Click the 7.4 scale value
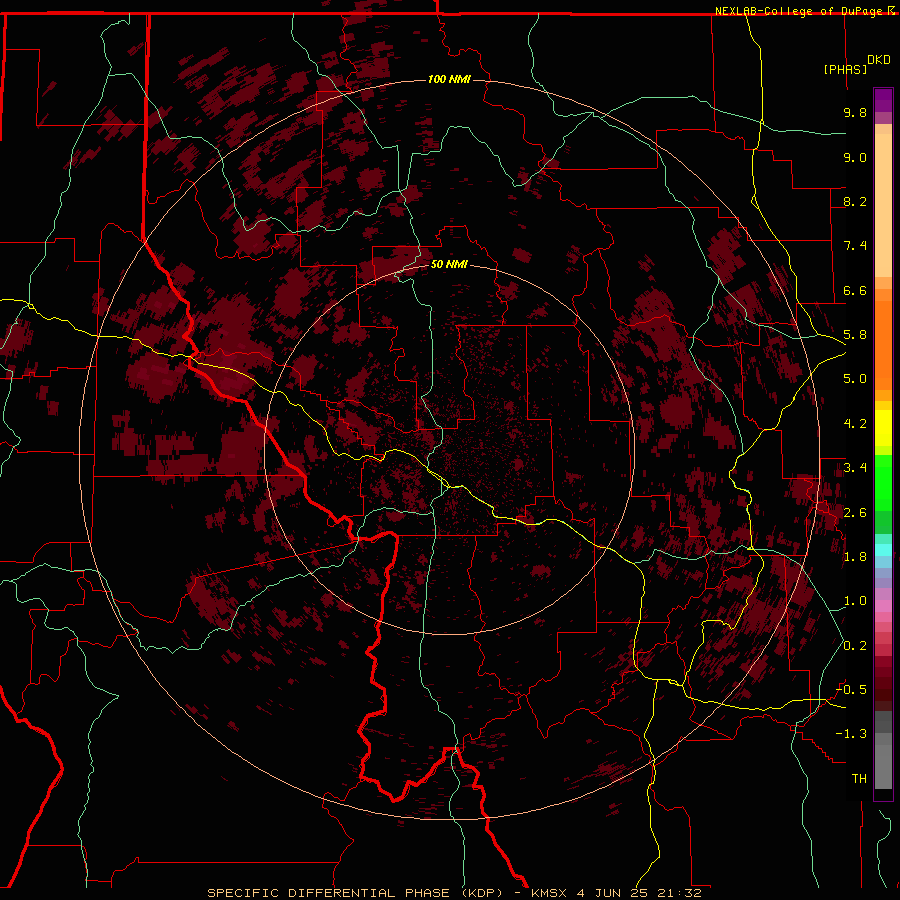Screen dimensions: 900x900 pos(855,246)
